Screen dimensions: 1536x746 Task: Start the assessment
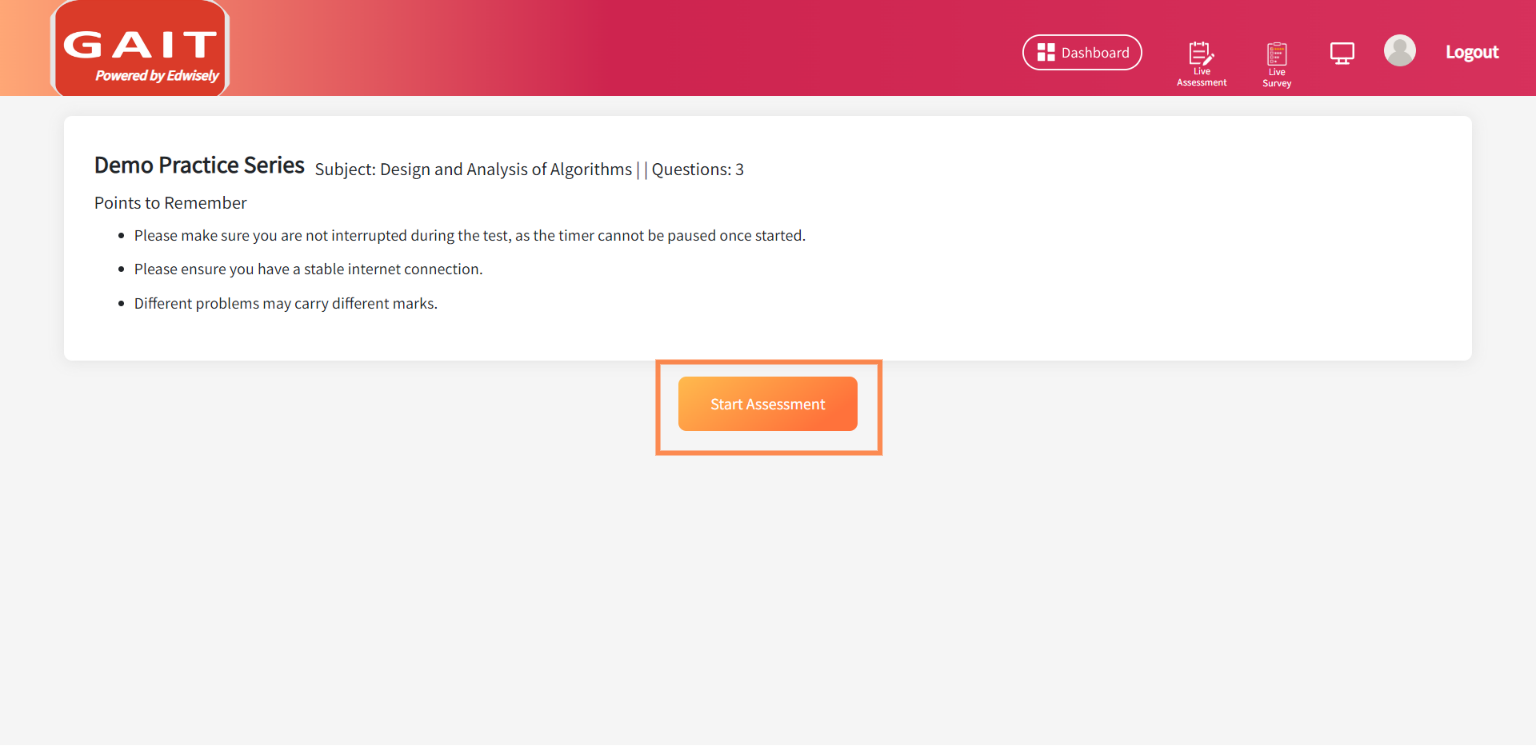pos(768,404)
